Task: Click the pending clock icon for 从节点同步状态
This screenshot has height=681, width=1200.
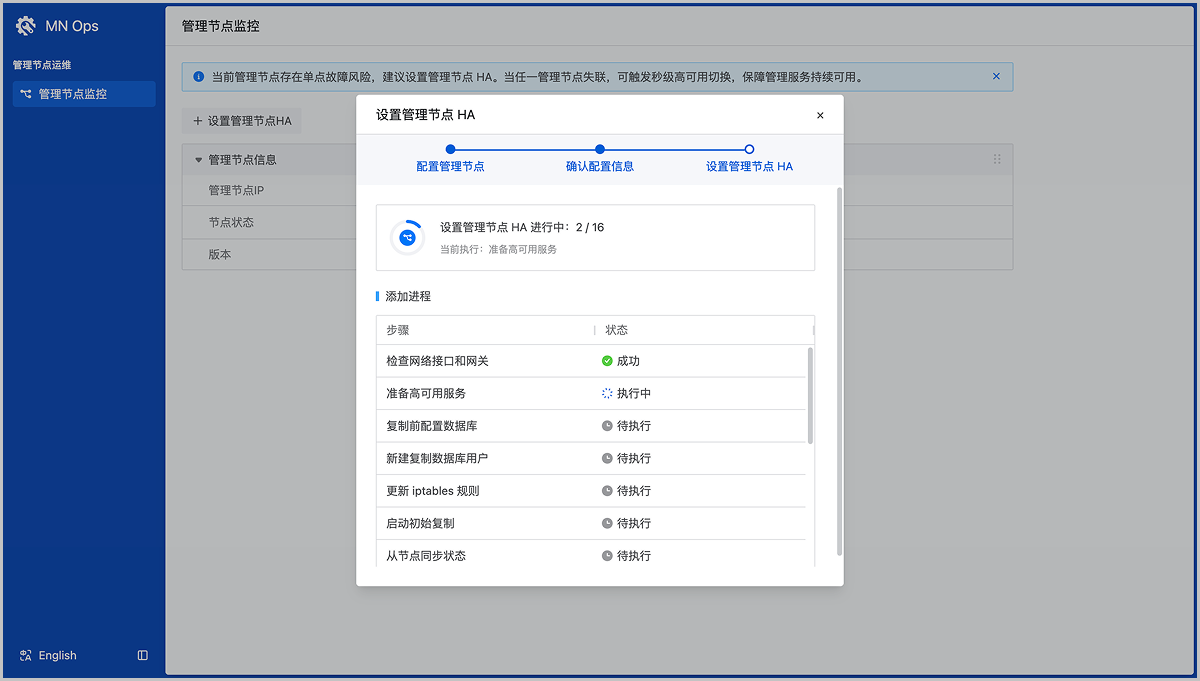Action: tap(607, 556)
